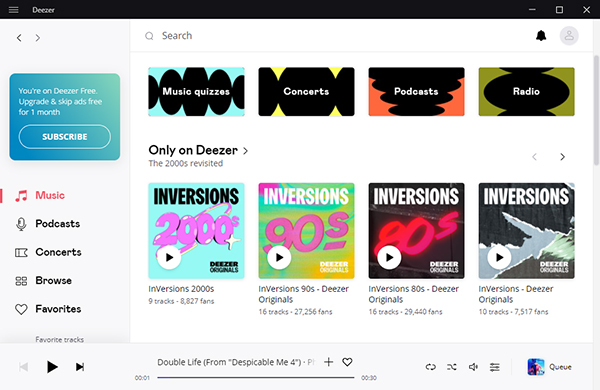Select Music in the sidebar

coord(50,195)
